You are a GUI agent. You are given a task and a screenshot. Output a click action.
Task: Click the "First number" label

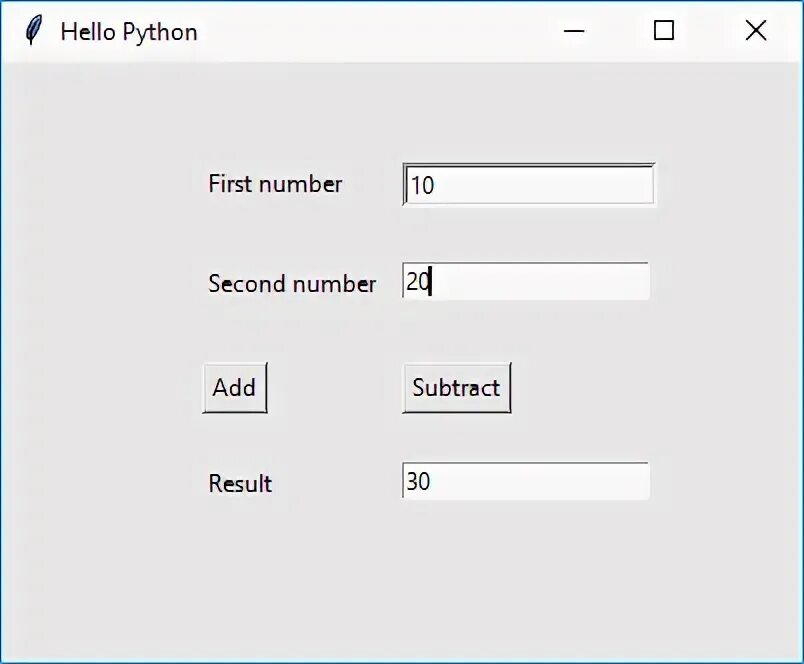pyautogui.click(x=275, y=184)
